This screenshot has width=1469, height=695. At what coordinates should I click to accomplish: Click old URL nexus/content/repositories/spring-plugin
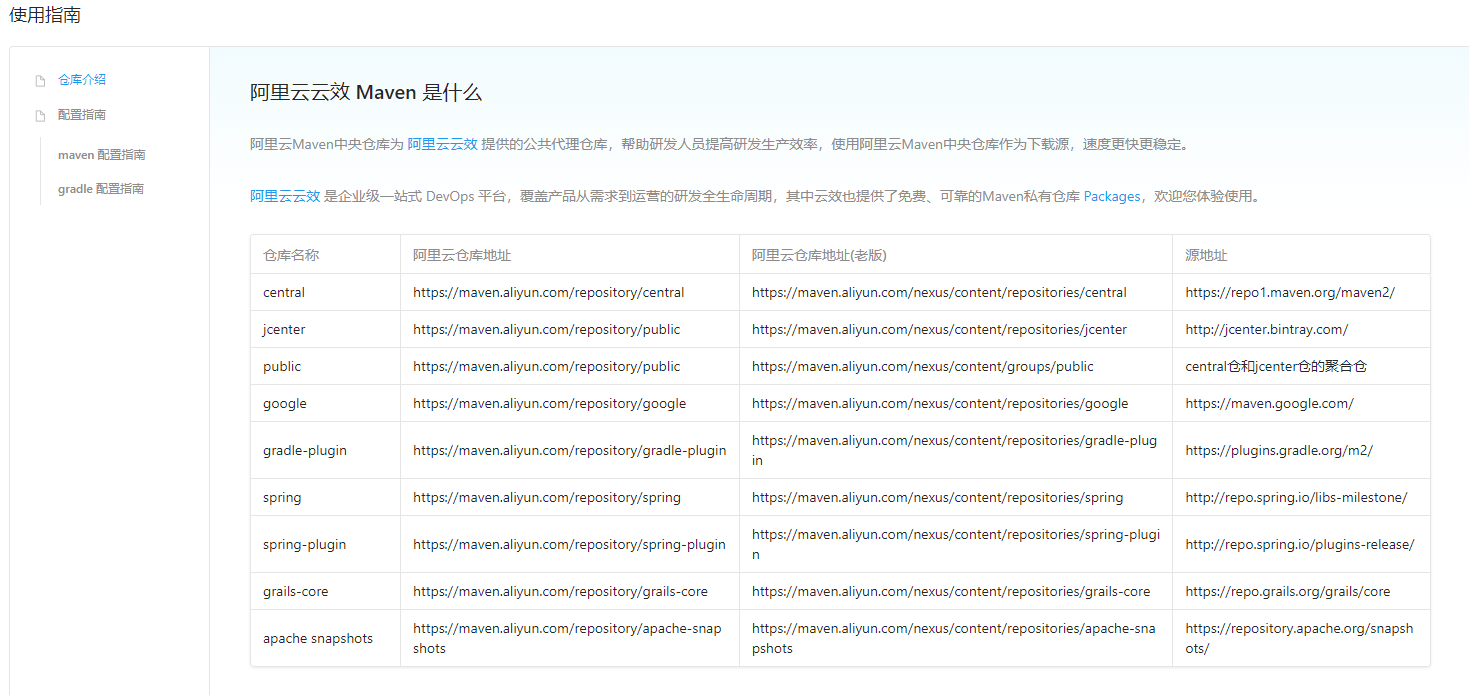pos(956,545)
